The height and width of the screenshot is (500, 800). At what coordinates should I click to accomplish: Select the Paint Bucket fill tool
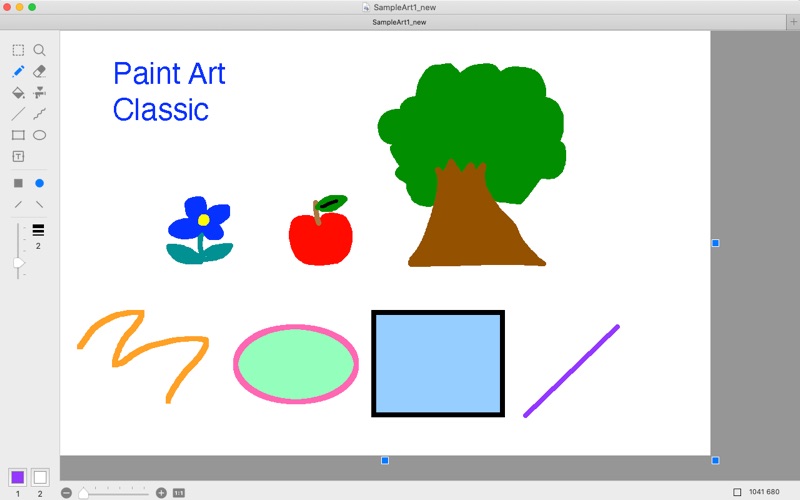pyautogui.click(x=18, y=92)
